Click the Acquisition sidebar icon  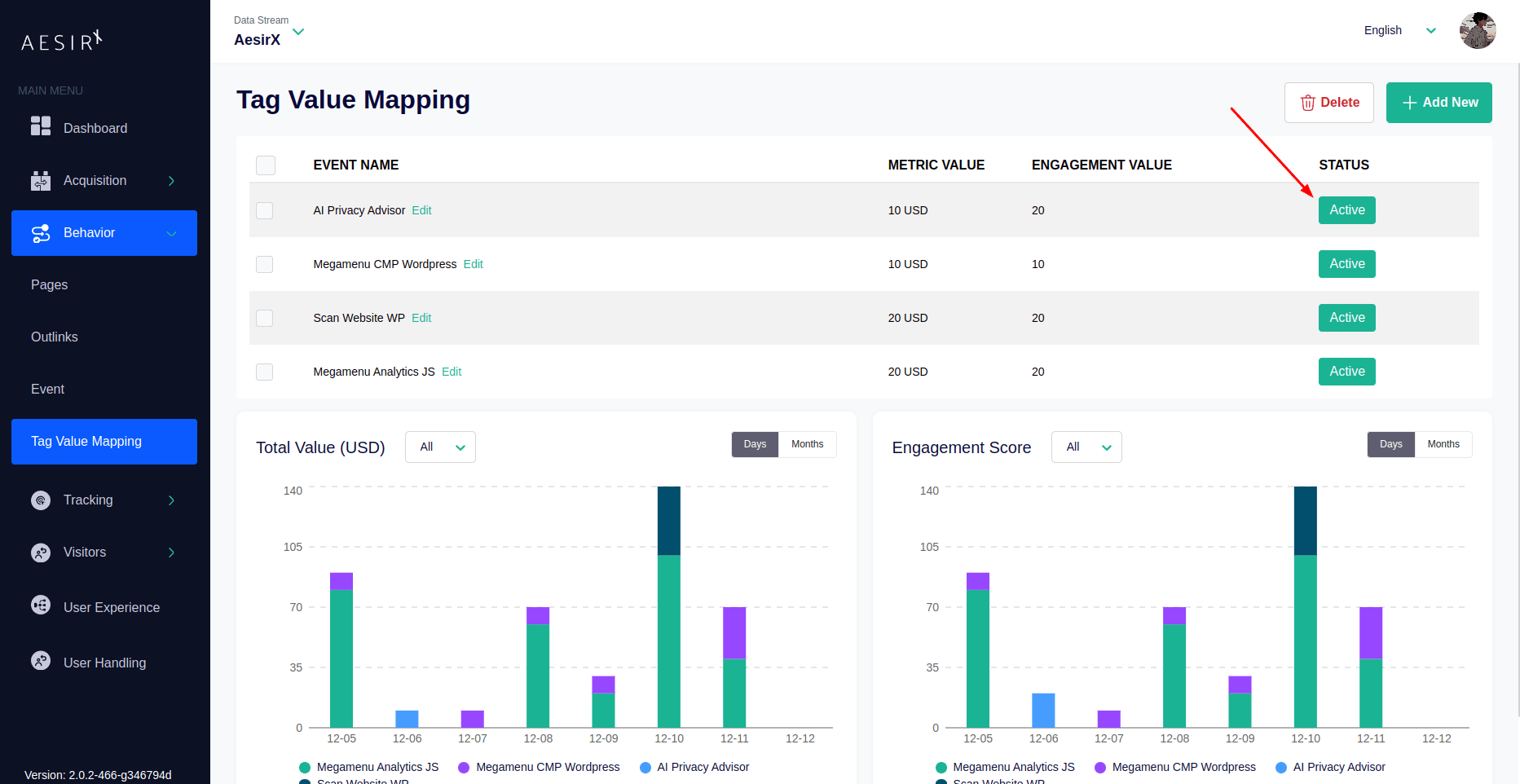tap(41, 180)
